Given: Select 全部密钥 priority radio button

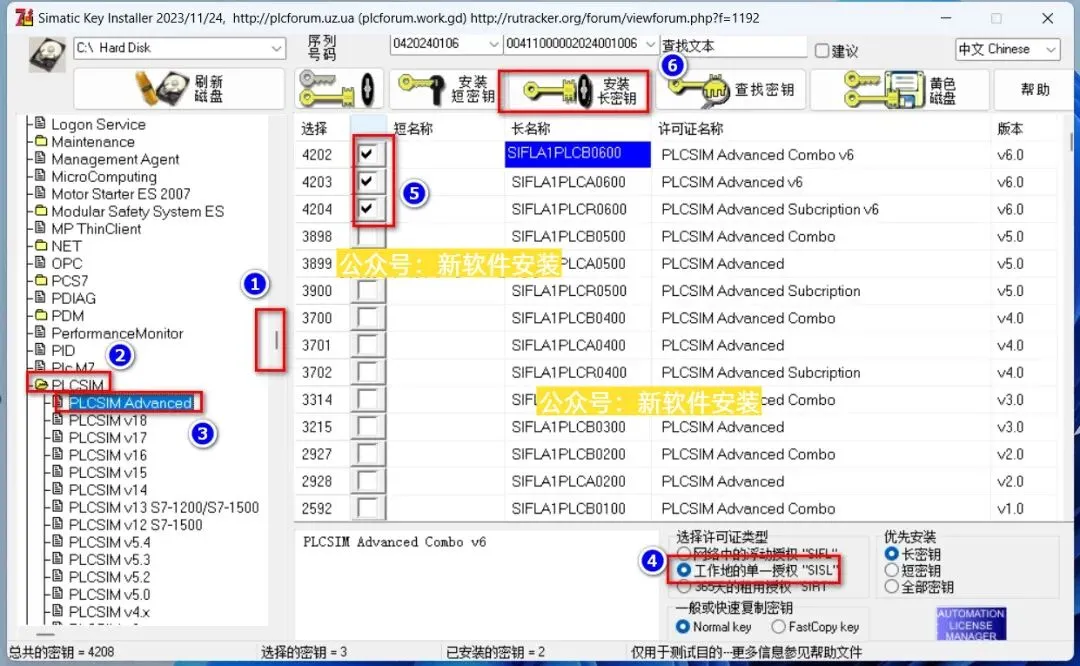Looking at the screenshot, I should click(891, 587).
